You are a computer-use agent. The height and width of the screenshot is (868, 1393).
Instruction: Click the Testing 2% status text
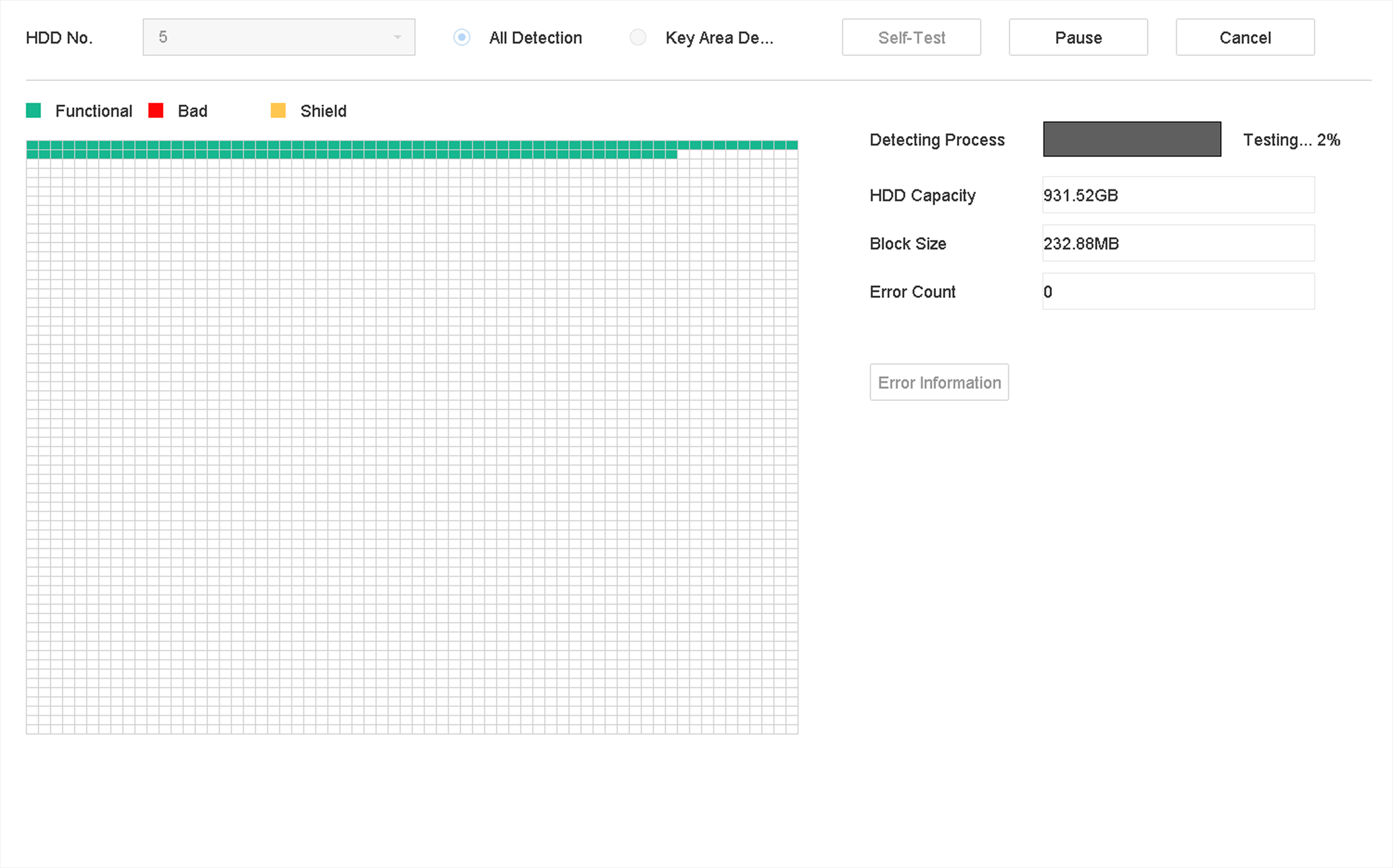click(x=1291, y=140)
